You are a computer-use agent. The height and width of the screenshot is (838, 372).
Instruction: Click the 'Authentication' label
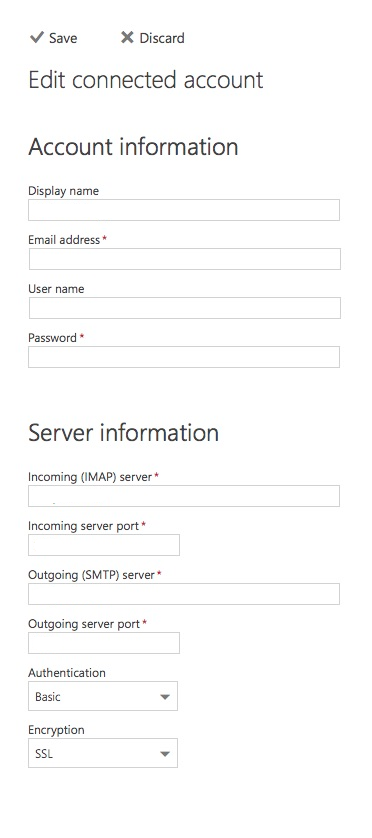click(x=67, y=673)
